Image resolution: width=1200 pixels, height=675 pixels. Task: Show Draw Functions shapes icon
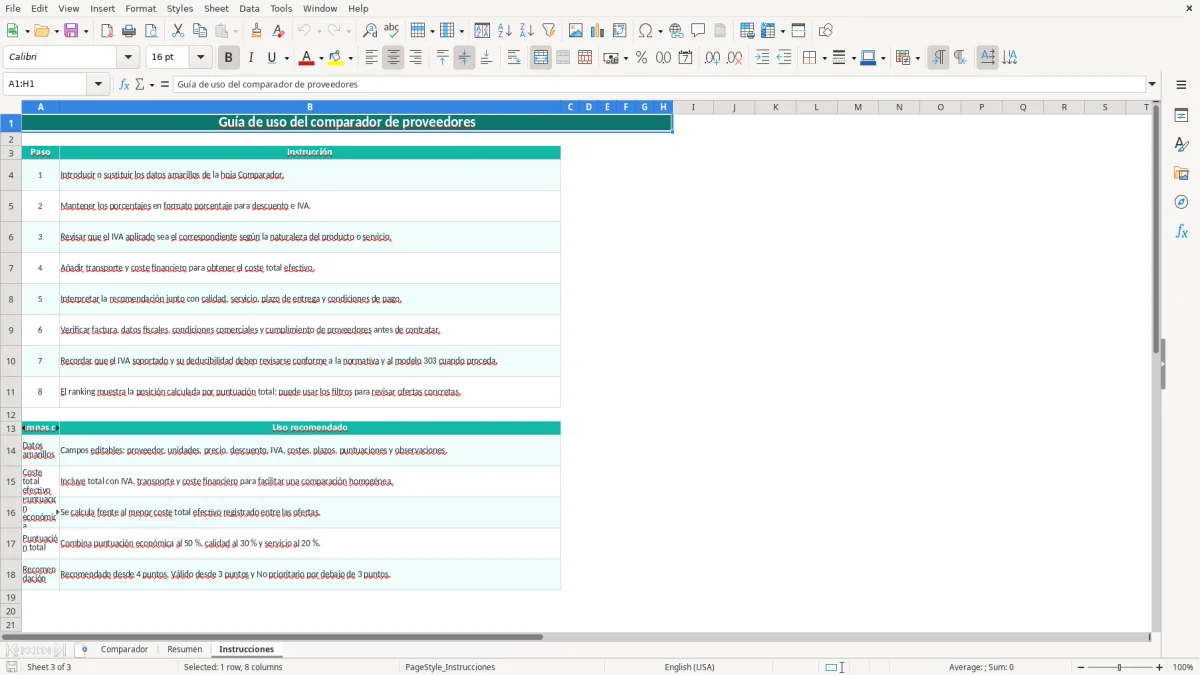tap(826, 31)
